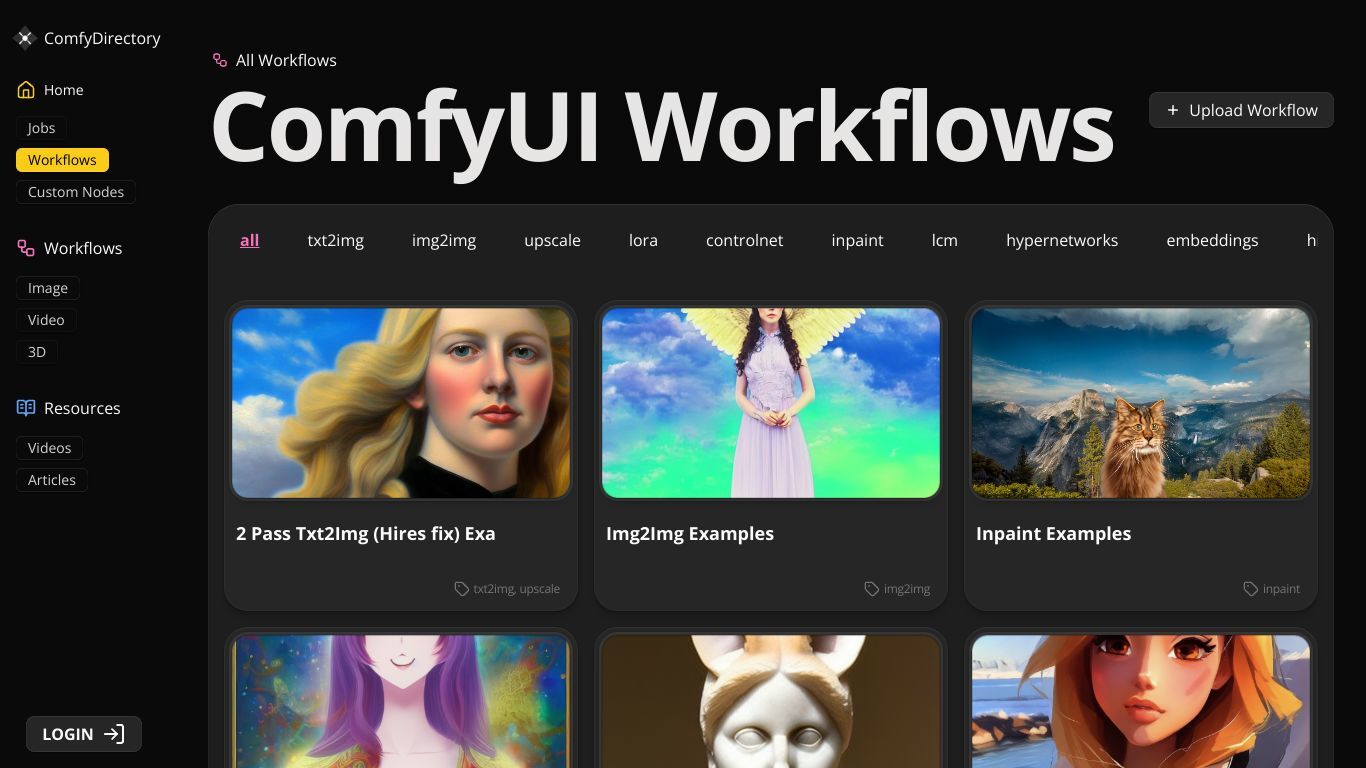Click the ComfyDirectory logo icon

pos(25,38)
